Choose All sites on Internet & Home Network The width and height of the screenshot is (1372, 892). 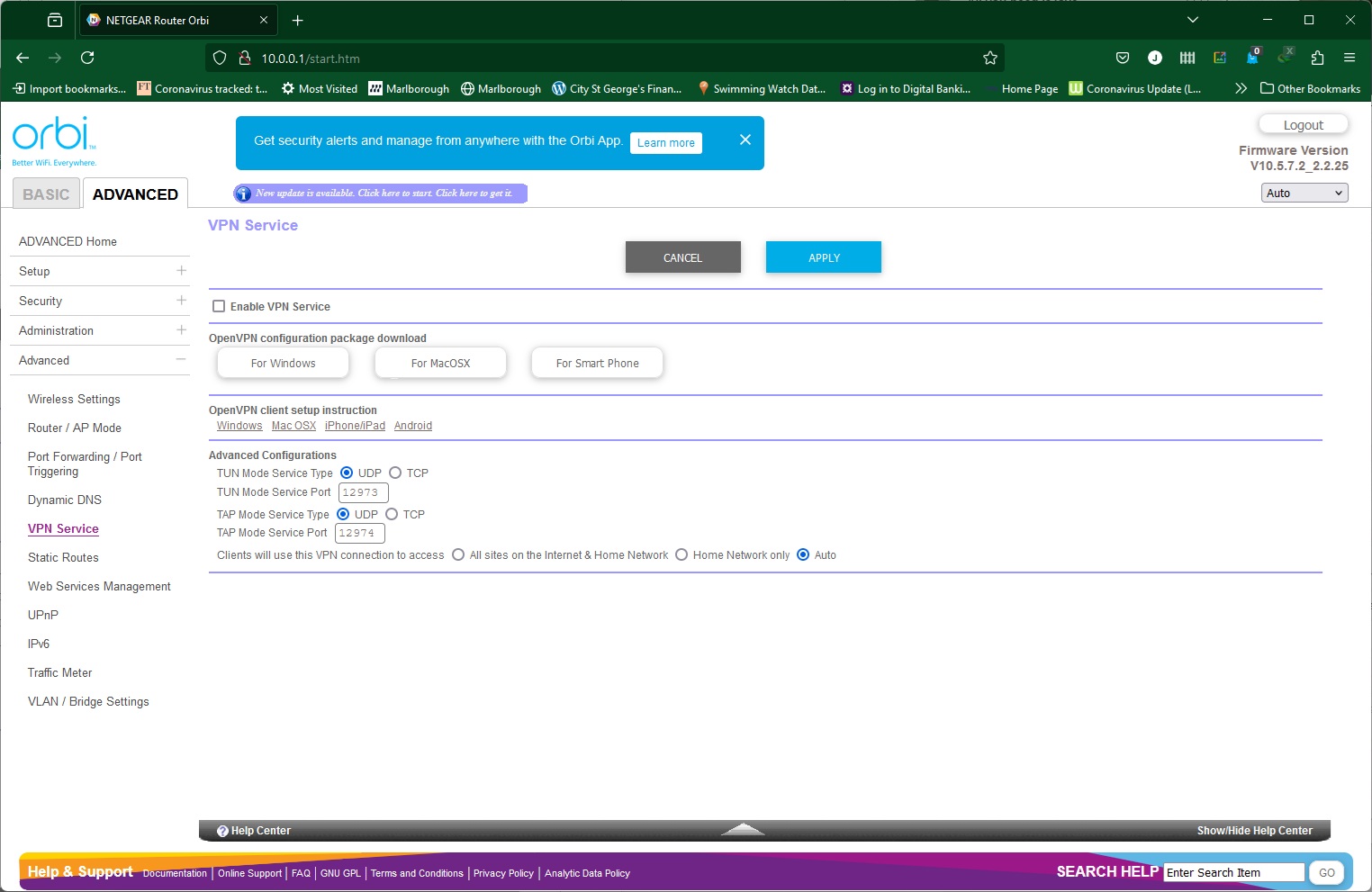(459, 554)
